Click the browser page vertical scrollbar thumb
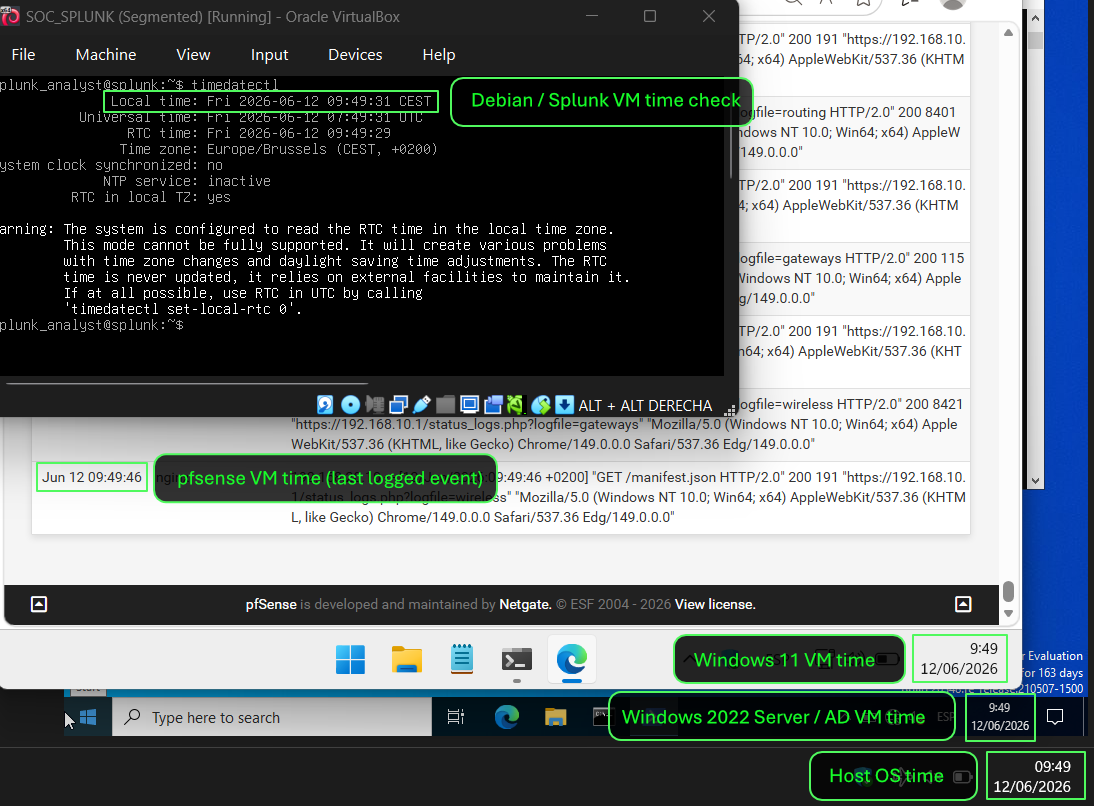 click(1008, 591)
